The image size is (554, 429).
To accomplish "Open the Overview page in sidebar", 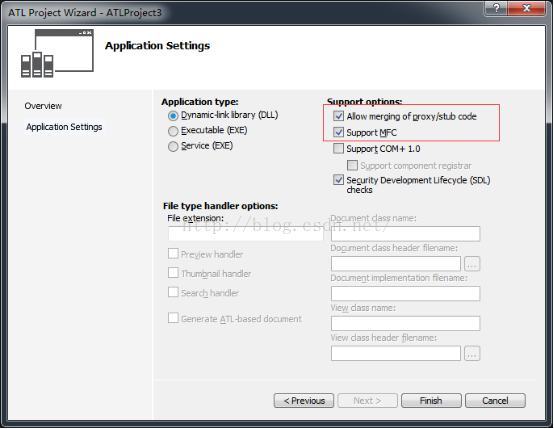I will [43, 106].
